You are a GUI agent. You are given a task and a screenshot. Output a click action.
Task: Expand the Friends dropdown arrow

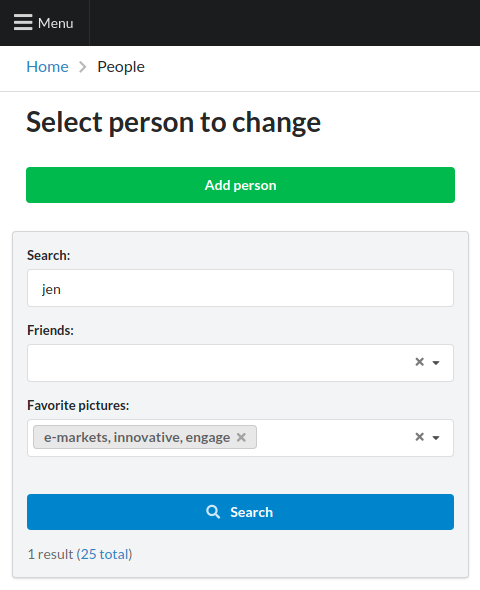click(x=436, y=363)
